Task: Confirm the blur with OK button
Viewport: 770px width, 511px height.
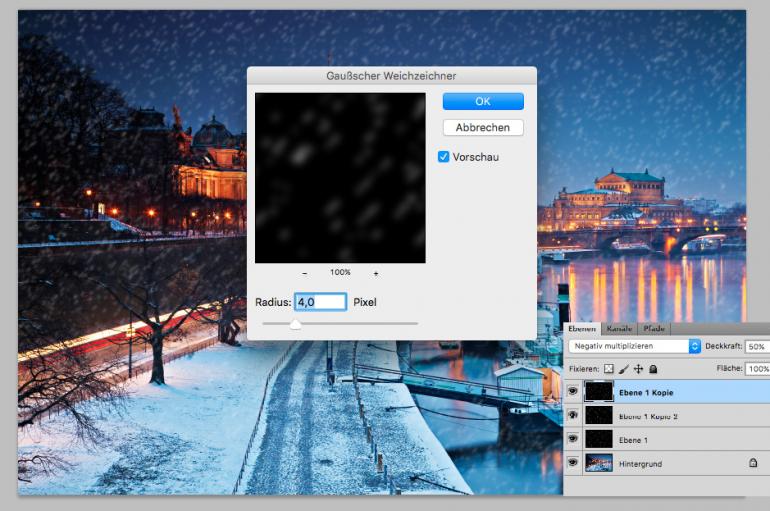Action: point(483,101)
